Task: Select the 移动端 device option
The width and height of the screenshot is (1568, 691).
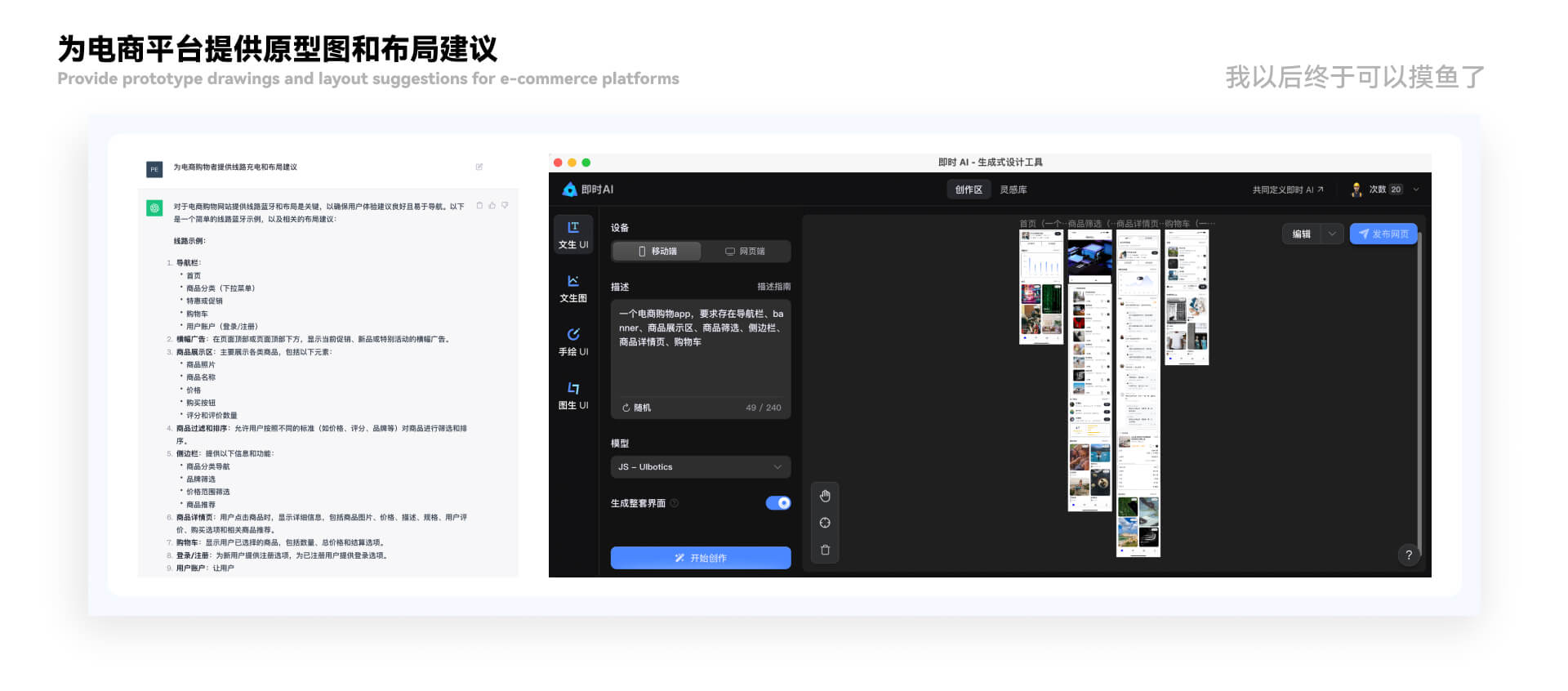Action: 657,251
